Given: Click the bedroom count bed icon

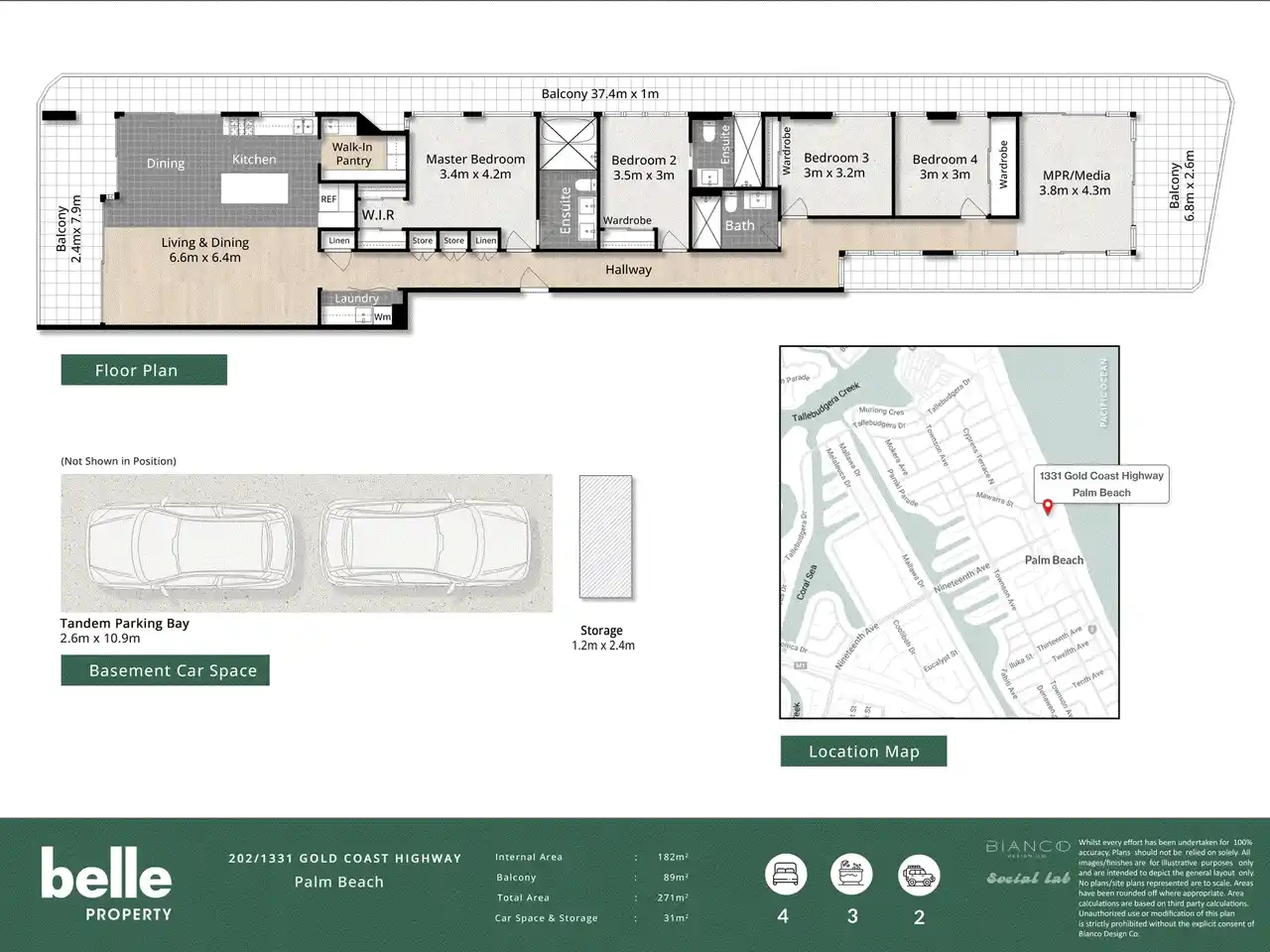Looking at the screenshot, I should [785, 875].
